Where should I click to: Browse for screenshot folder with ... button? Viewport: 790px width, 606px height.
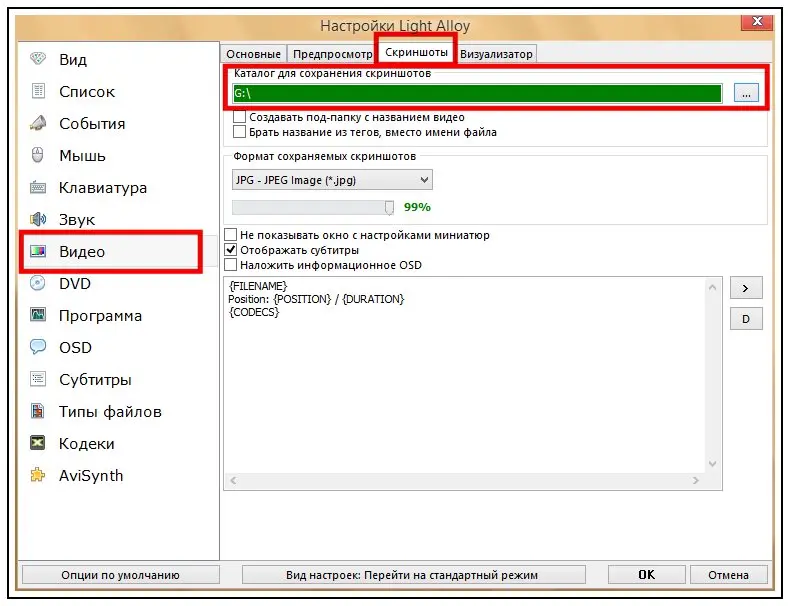pos(746,93)
